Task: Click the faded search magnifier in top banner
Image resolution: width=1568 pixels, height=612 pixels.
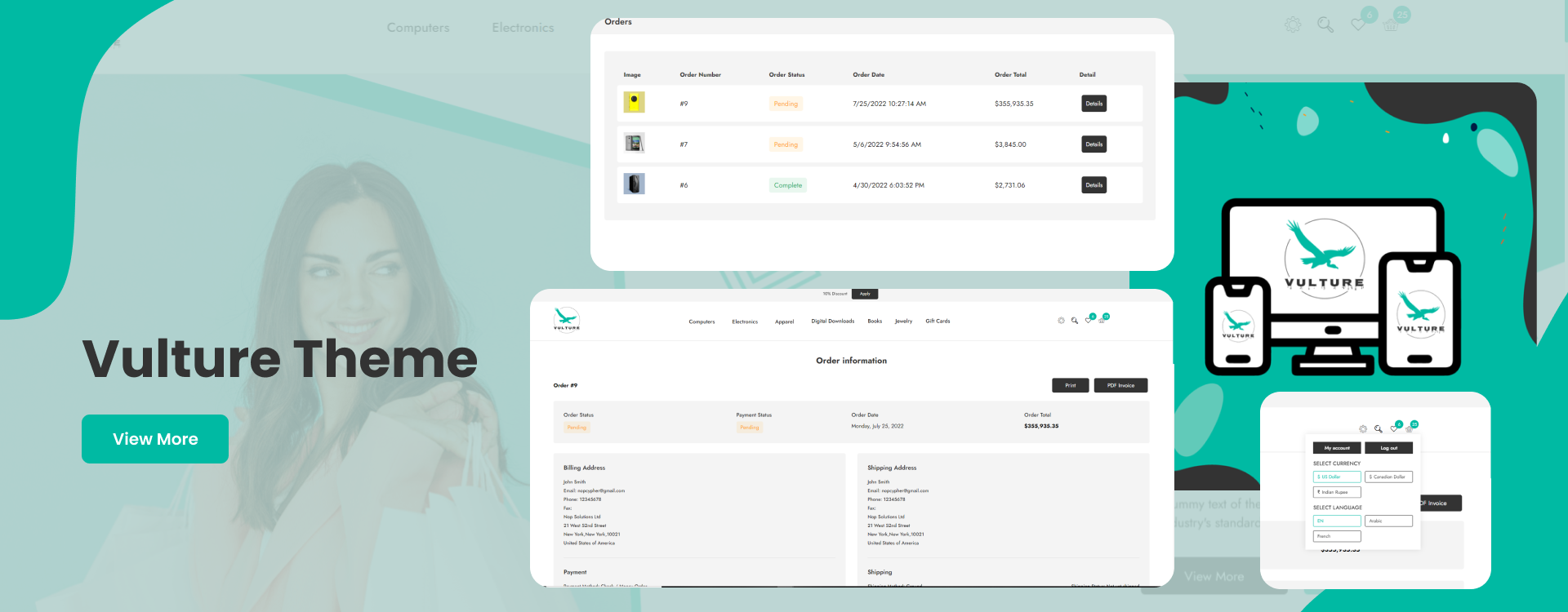Action: coord(1325,25)
